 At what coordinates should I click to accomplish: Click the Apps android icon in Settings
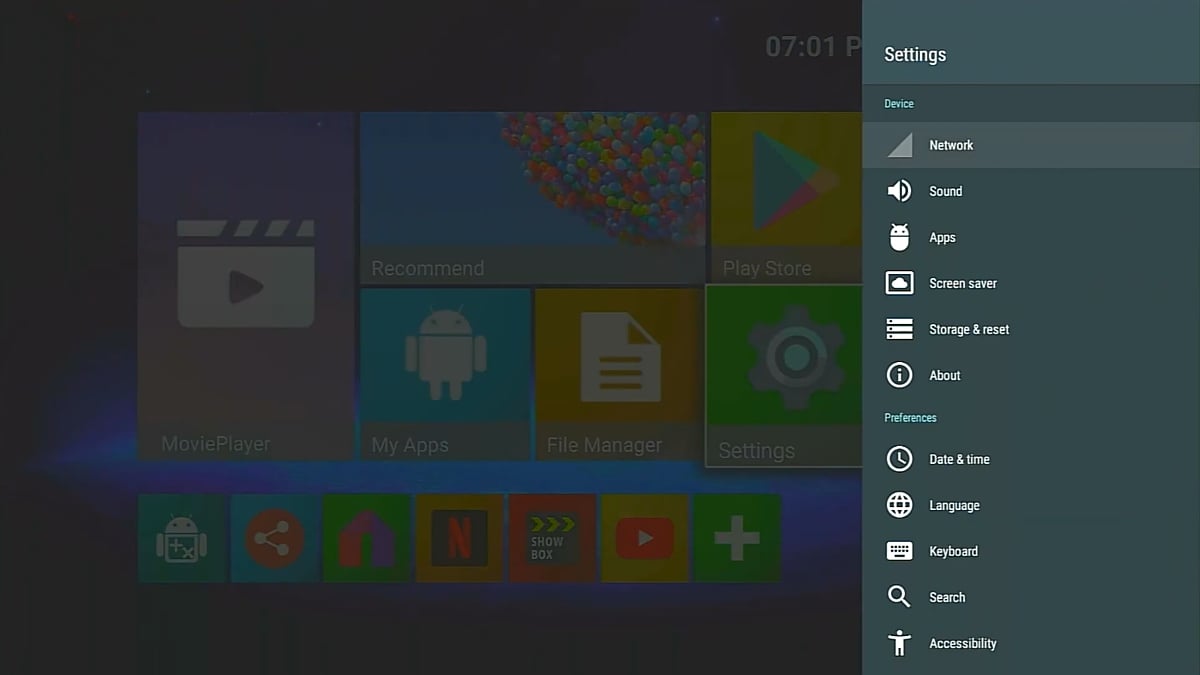point(899,237)
